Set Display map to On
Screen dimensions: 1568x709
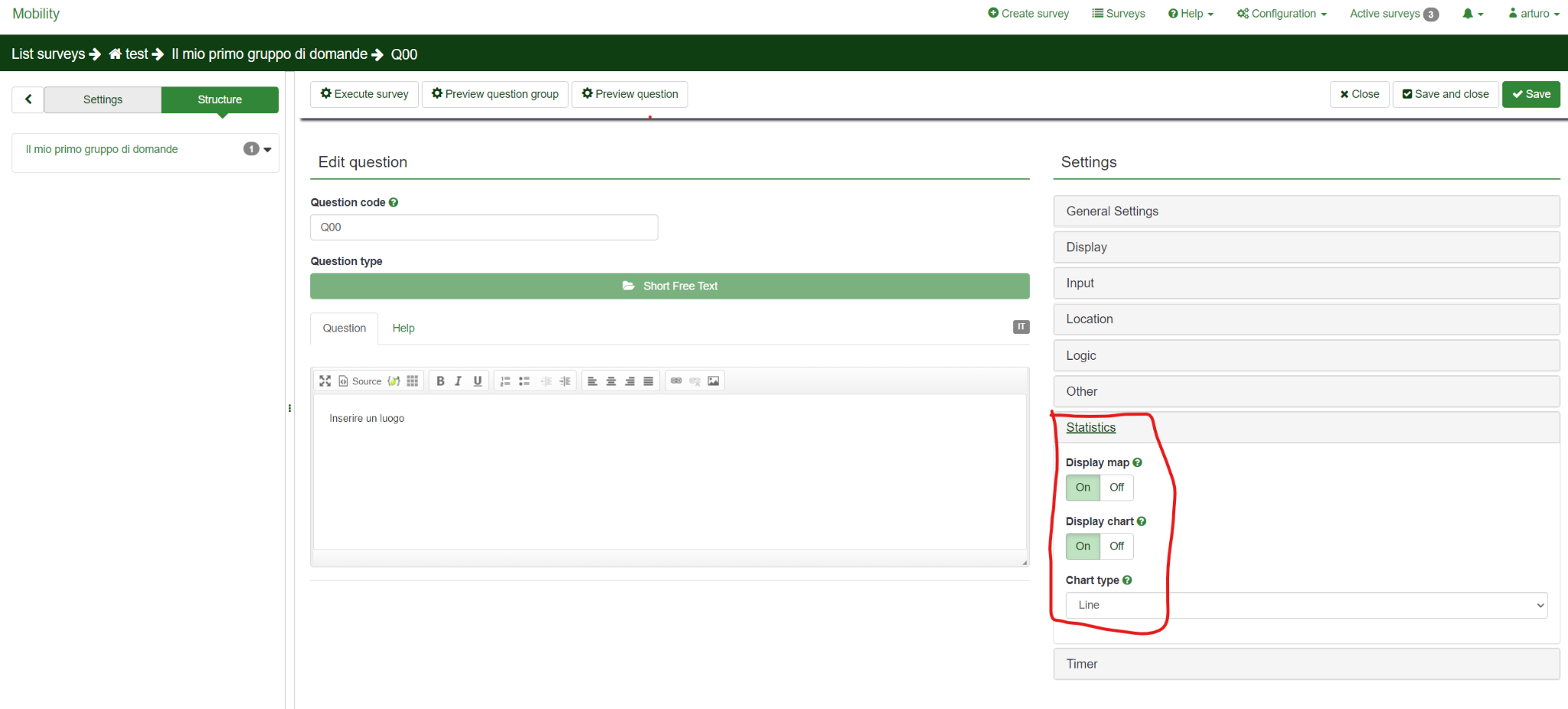pyautogui.click(x=1083, y=488)
